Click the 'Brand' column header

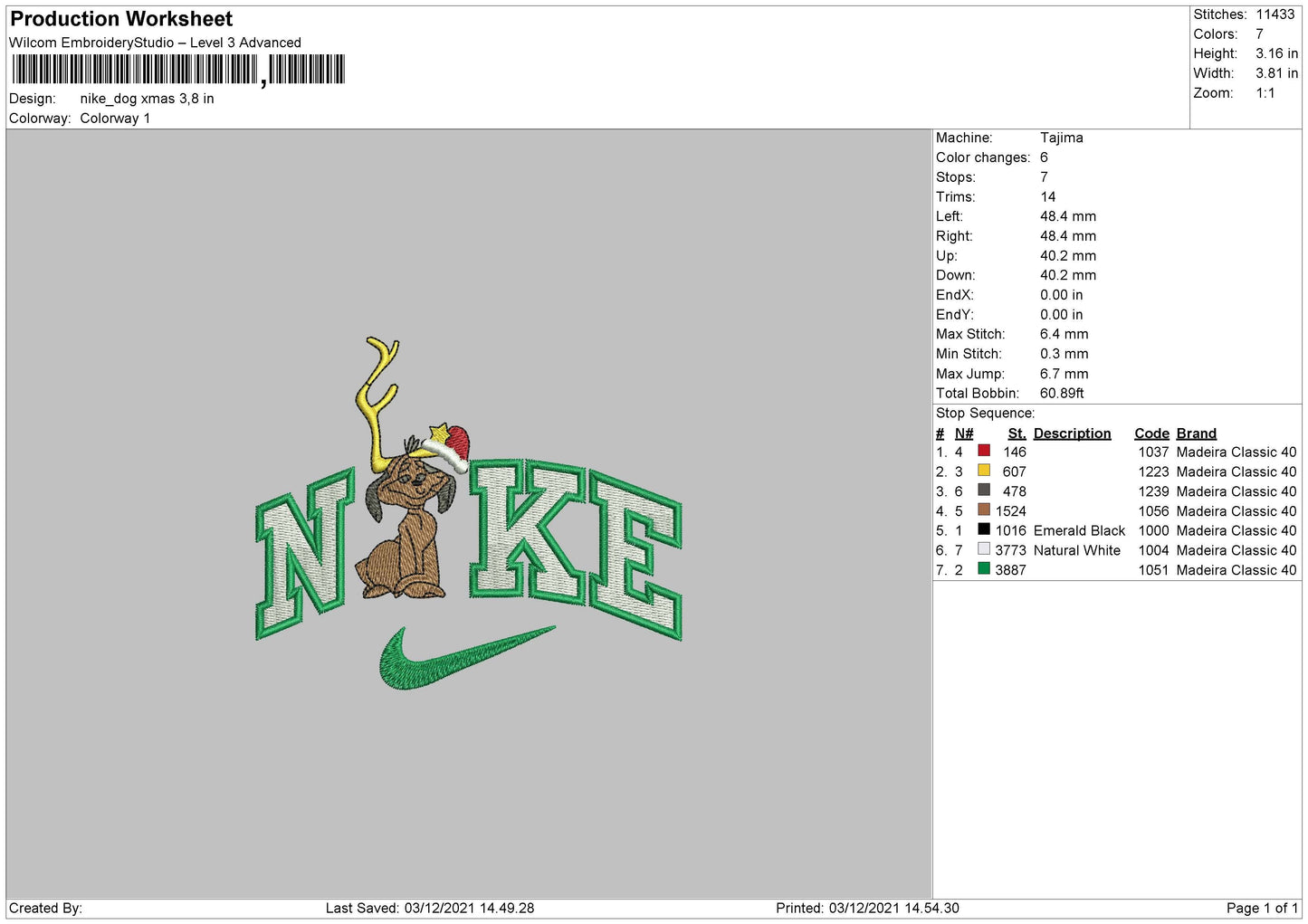pos(1196,433)
